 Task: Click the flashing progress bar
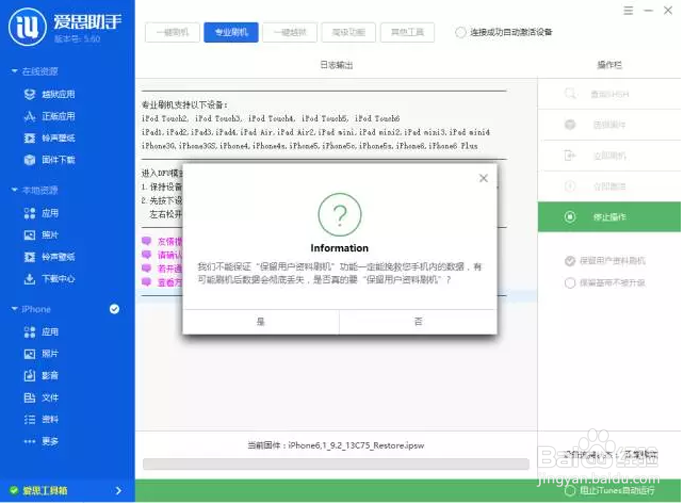336,464
